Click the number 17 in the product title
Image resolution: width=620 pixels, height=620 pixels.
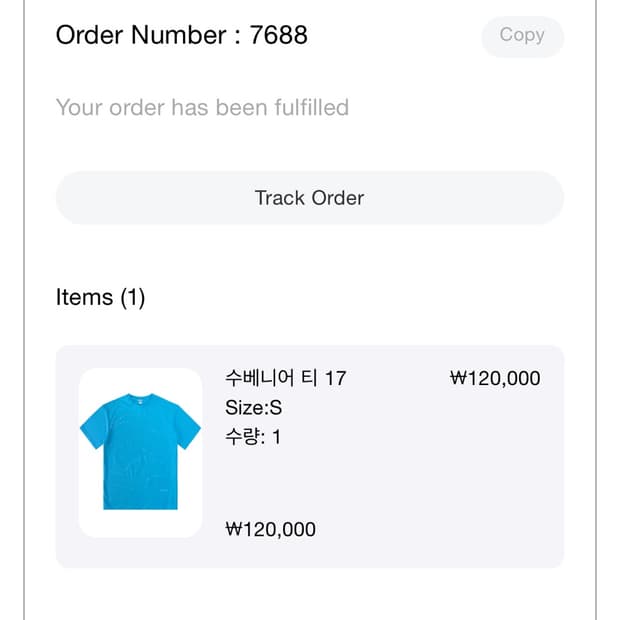[x=335, y=378]
